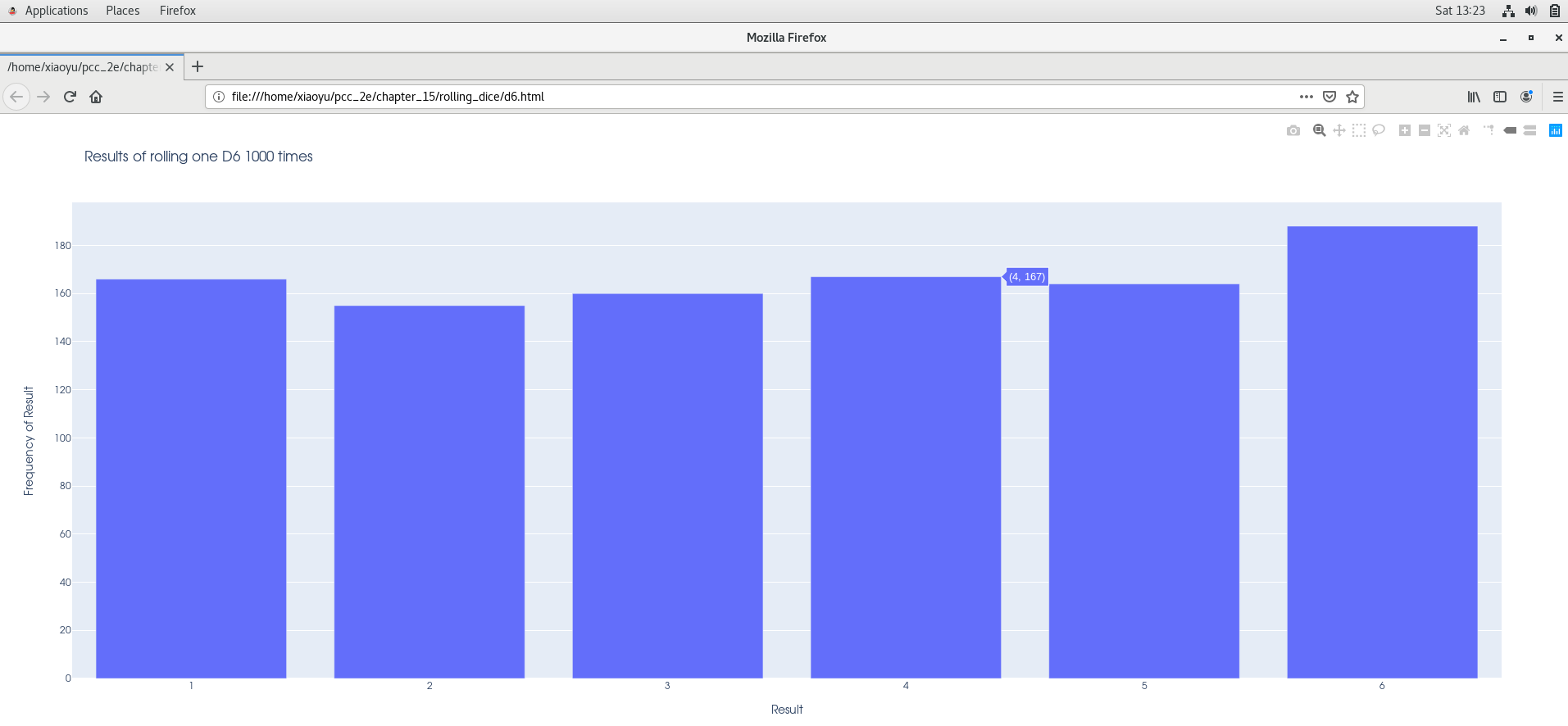This screenshot has height=726, width=1568.
Task: Click bar for result 5
Action: pos(1144,481)
